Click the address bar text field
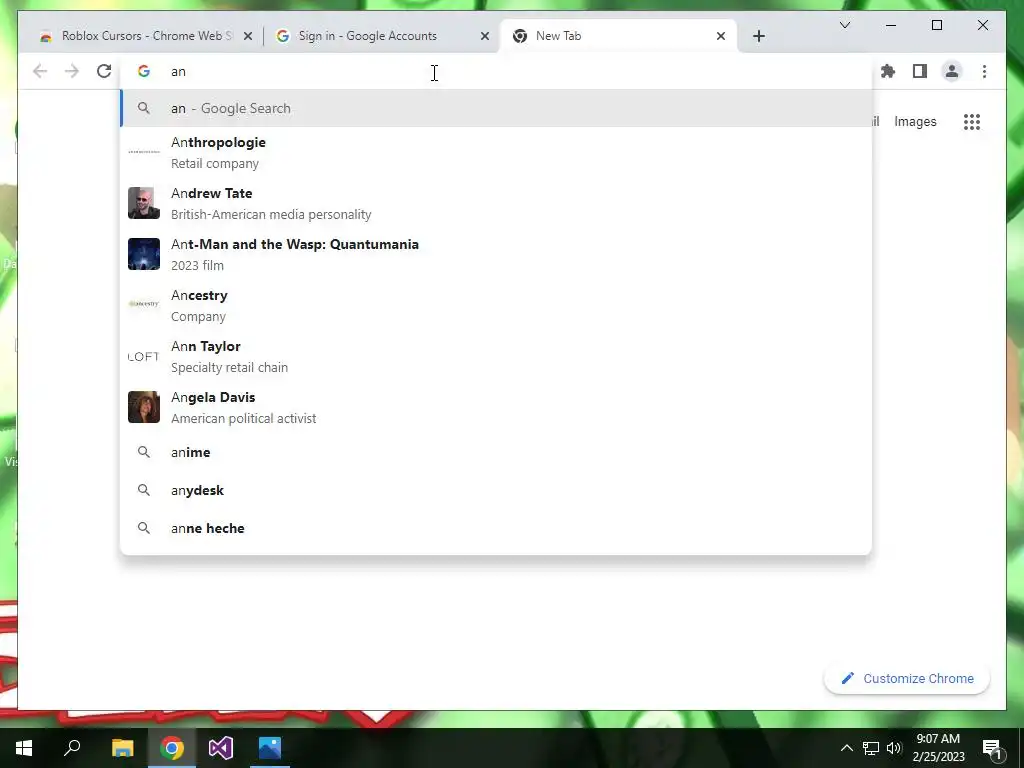Image resolution: width=1024 pixels, height=768 pixels. (496, 71)
